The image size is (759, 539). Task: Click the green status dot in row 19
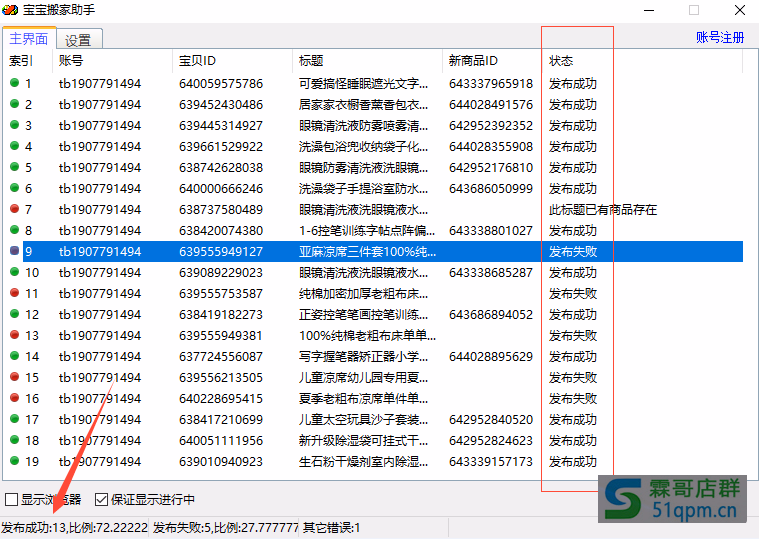coord(15,460)
